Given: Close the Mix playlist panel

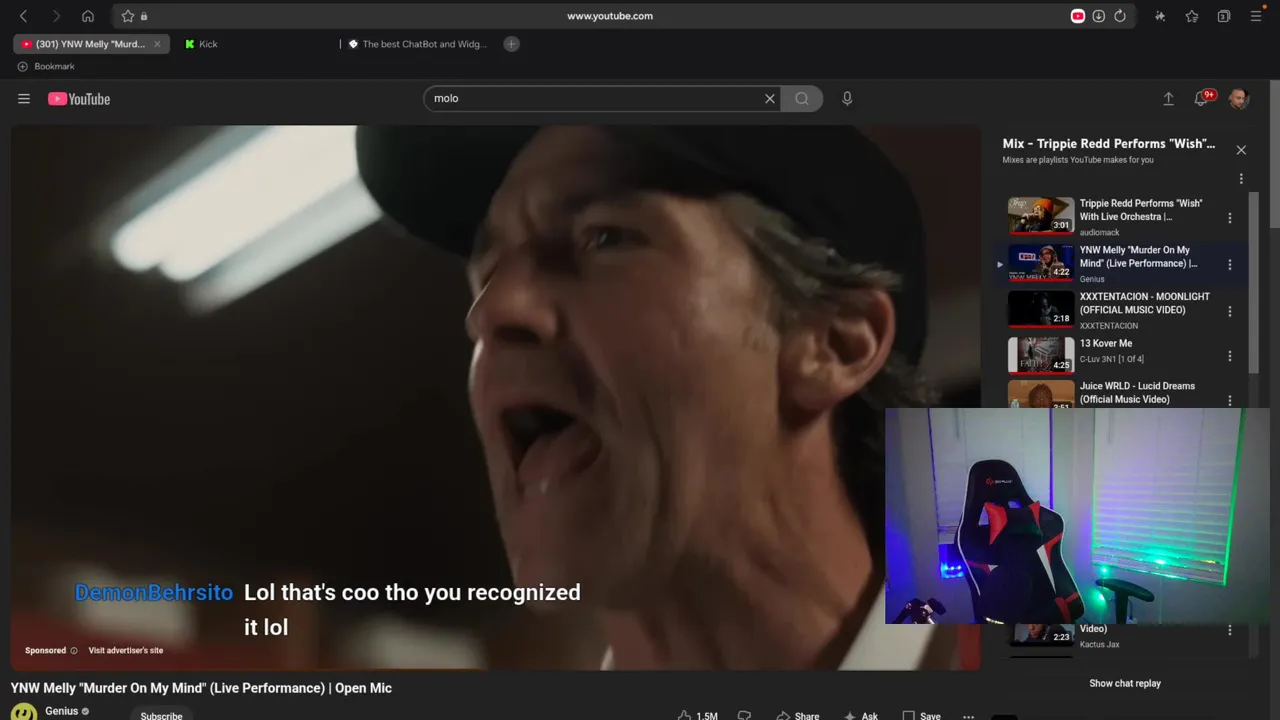Looking at the screenshot, I should (x=1241, y=150).
